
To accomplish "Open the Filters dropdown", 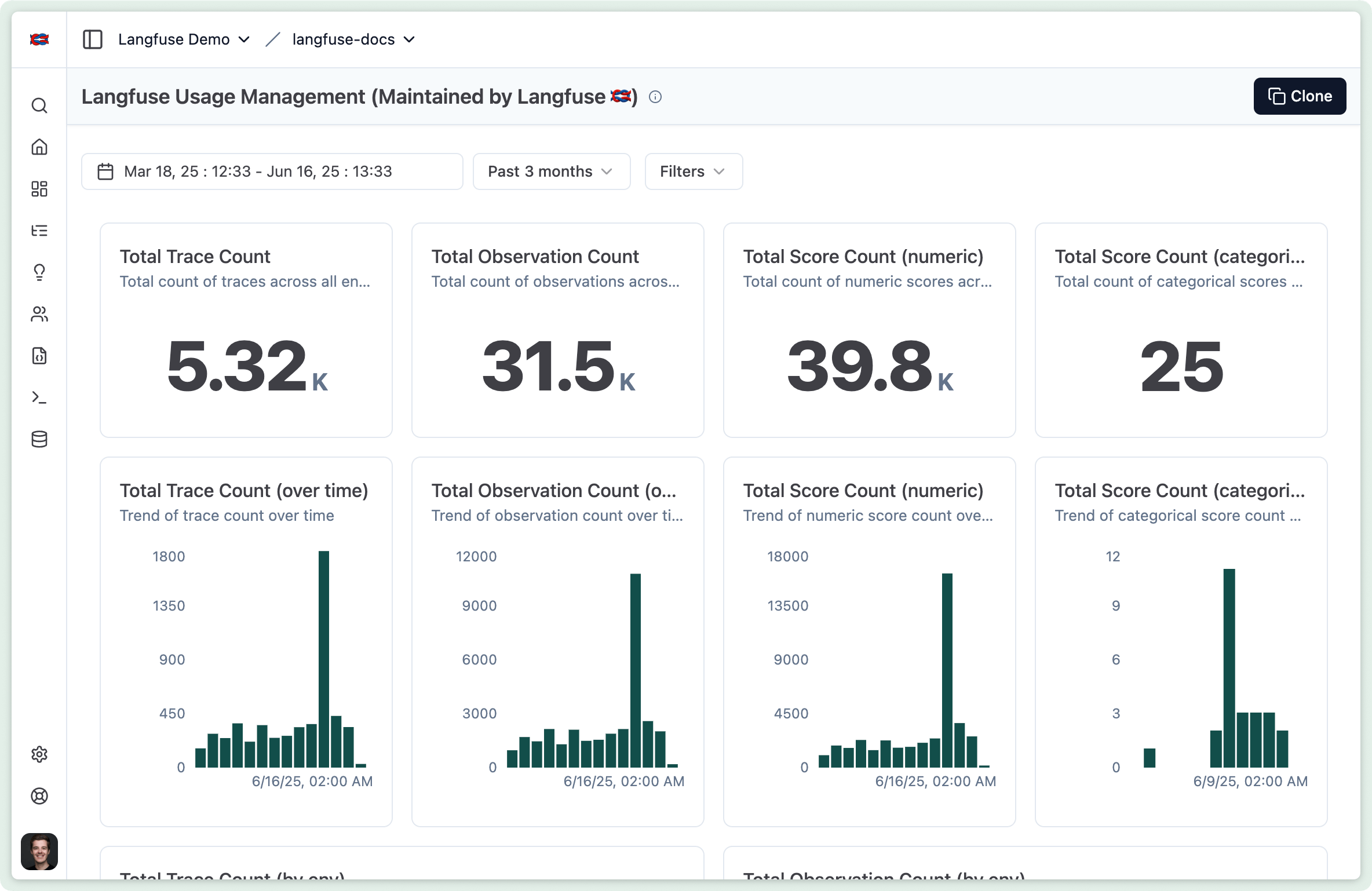I will (693, 171).
